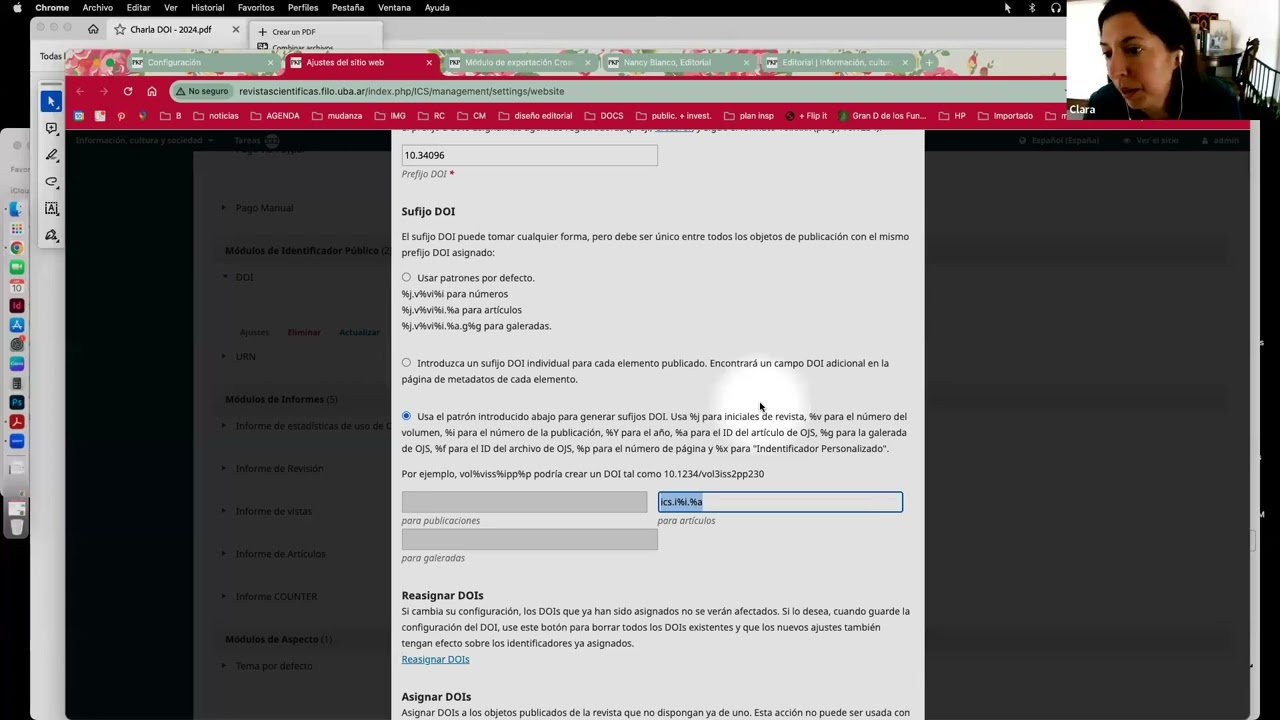The width and height of the screenshot is (1280, 720).
Task: Select the signature fill and sign tool
Action: pos(52,235)
